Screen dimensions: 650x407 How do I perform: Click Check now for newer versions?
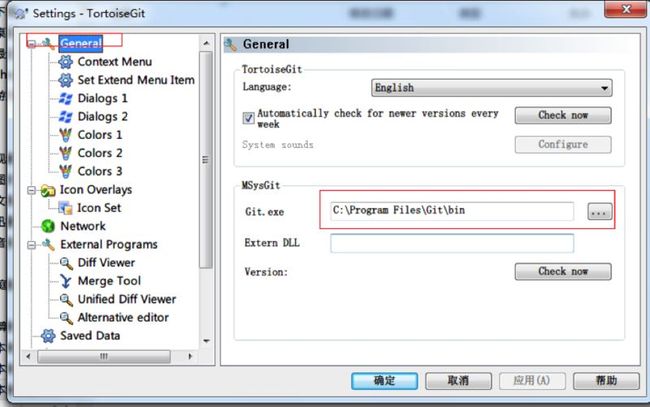tap(563, 115)
